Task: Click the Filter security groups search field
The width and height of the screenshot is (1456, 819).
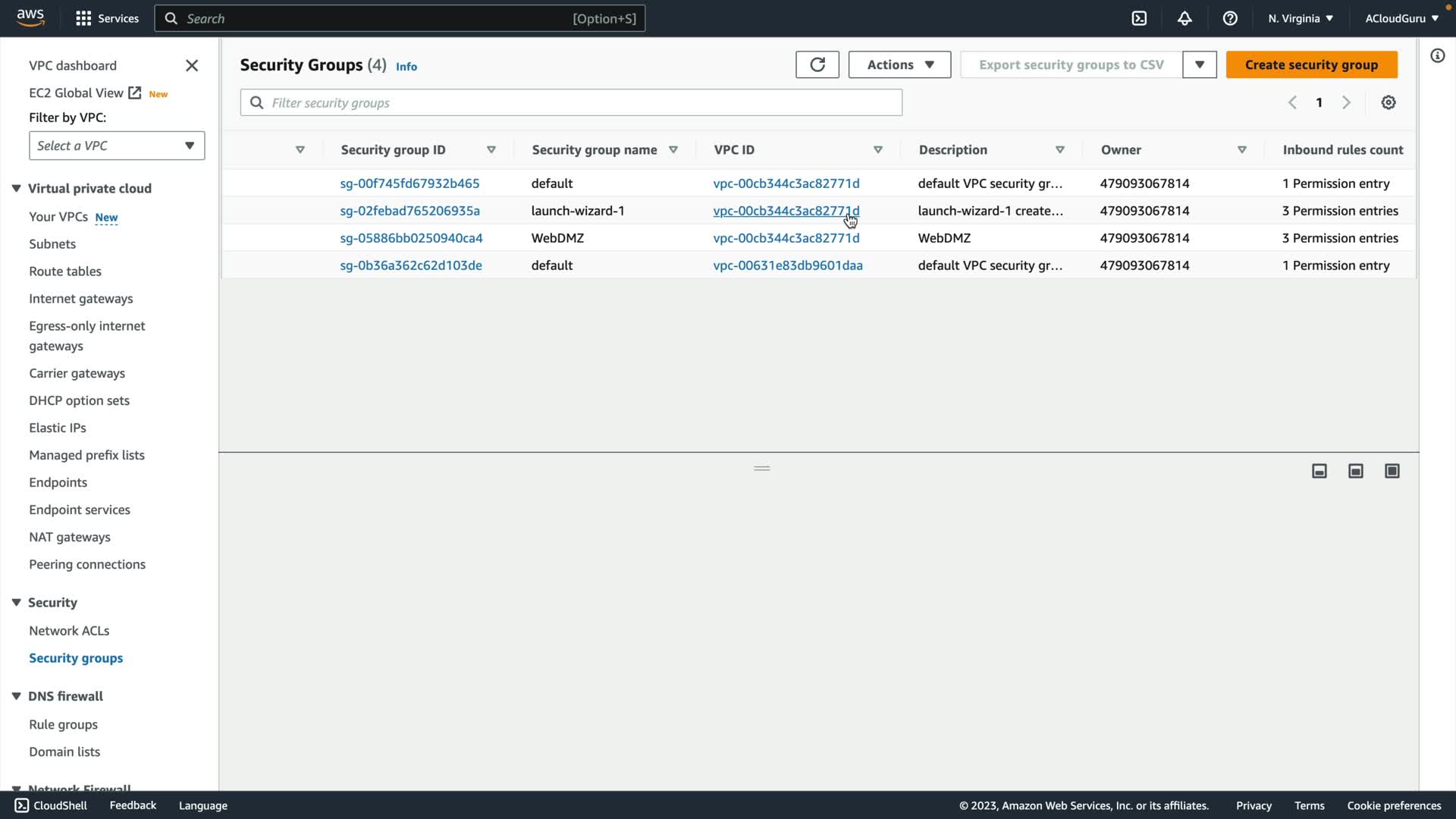Action: point(571,102)
